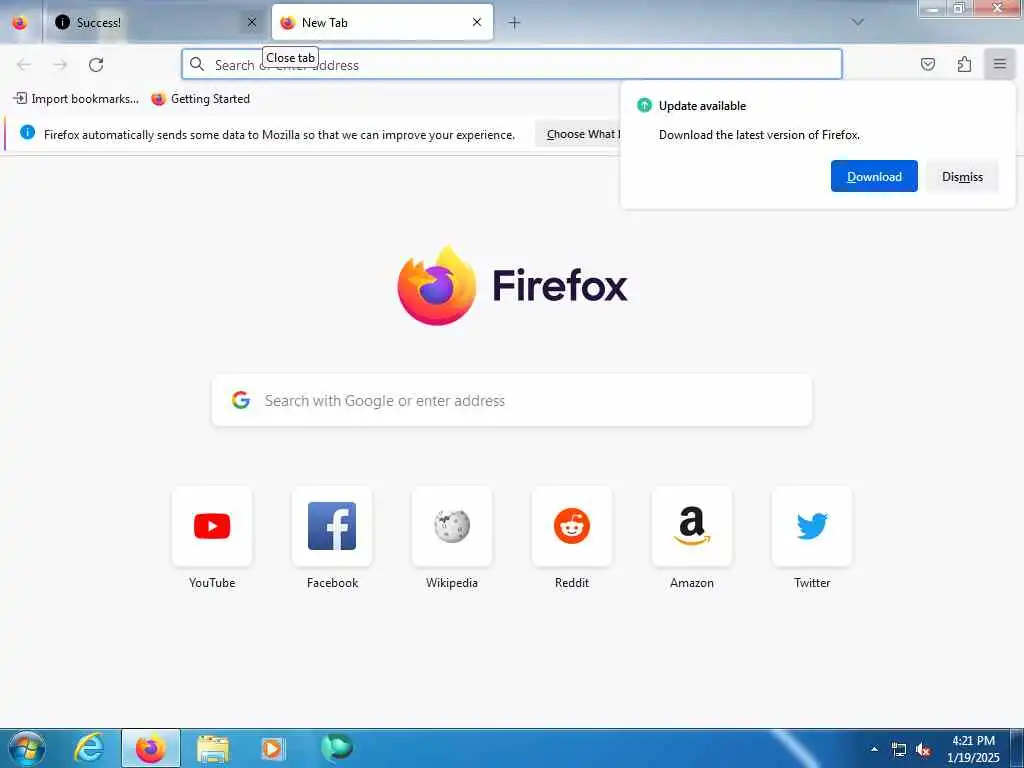Open the Wikipedia shortcut tile
This screenshot has height=768, width=1024.
tap(452, 526)
